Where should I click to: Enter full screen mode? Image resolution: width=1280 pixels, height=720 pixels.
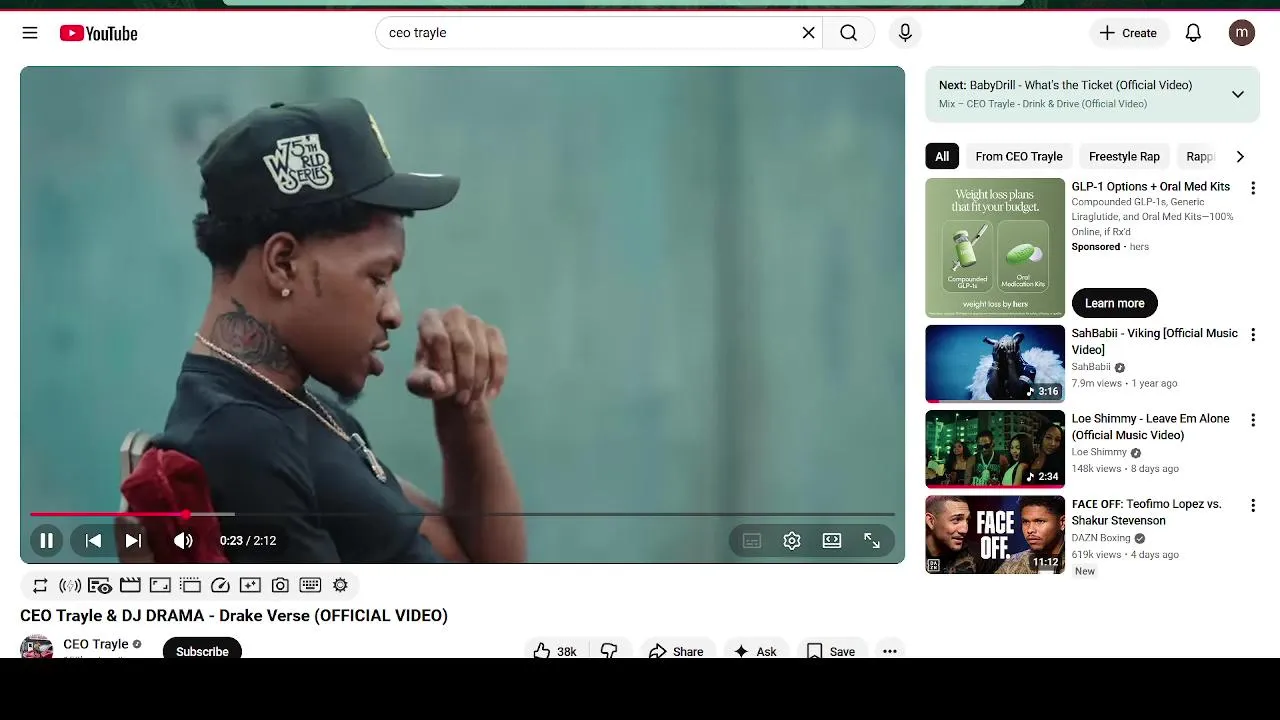tap(872, 541)
